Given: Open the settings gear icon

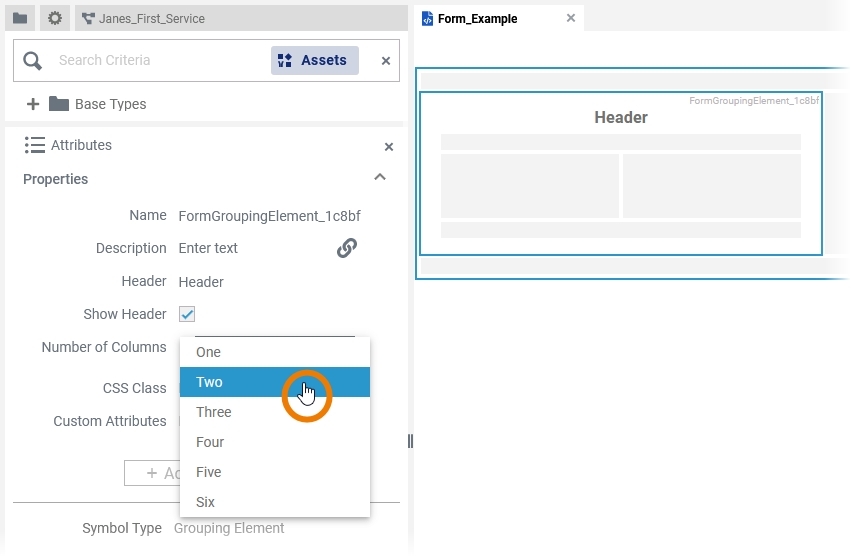Looking at the screenshot, I should (x=55, y=18).
